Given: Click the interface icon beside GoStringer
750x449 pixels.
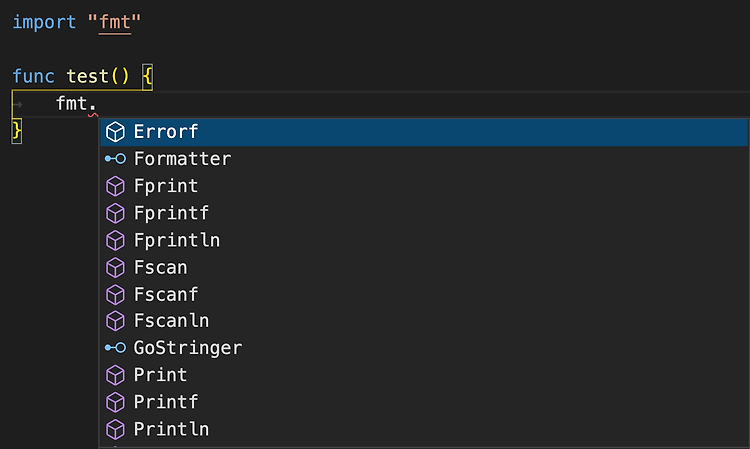Looking at the screenshot, I should 115,348.
